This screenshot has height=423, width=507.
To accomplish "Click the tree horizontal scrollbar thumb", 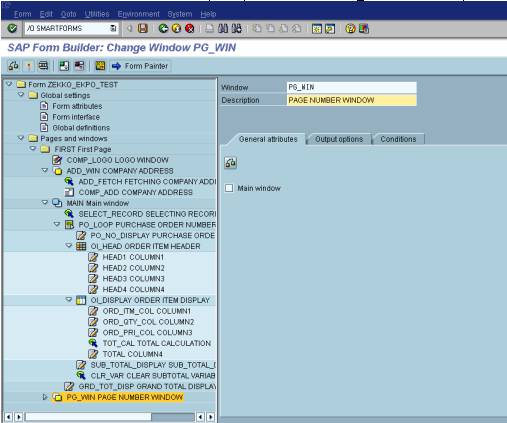I will (x=88, y=417).
